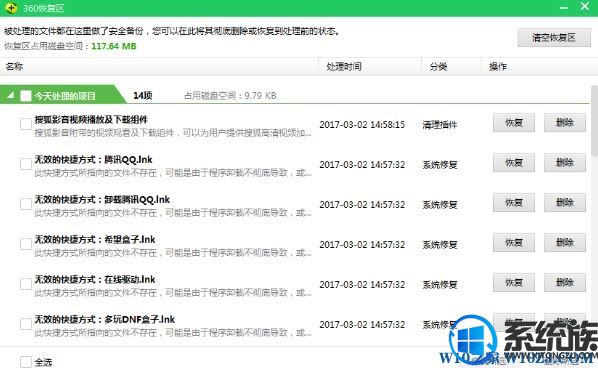
Task: Restore the 在线驱动.lnk shortcut entry
Action: coord(514,283)
